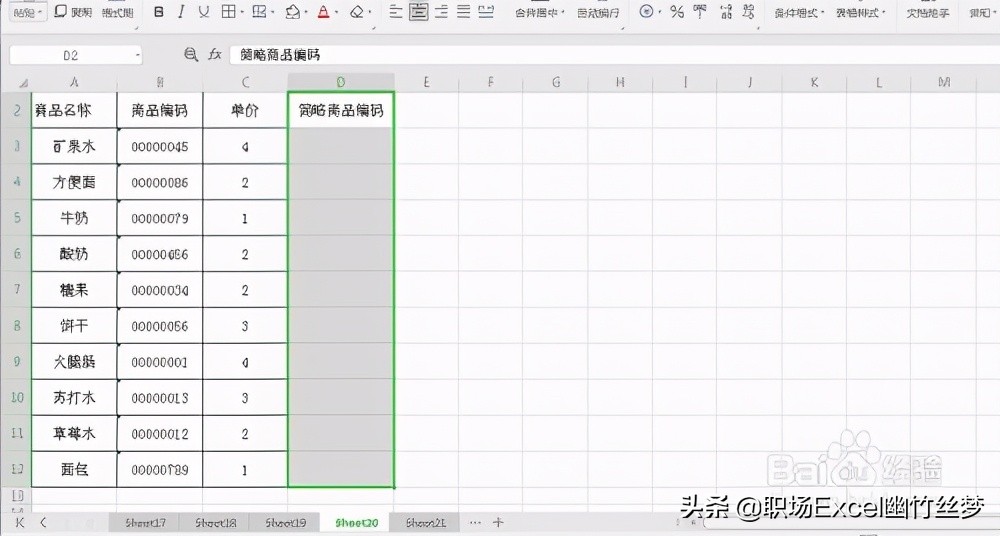Apply the red font color A
Screen dimensions: 1000x536
(x=323, y=11)
